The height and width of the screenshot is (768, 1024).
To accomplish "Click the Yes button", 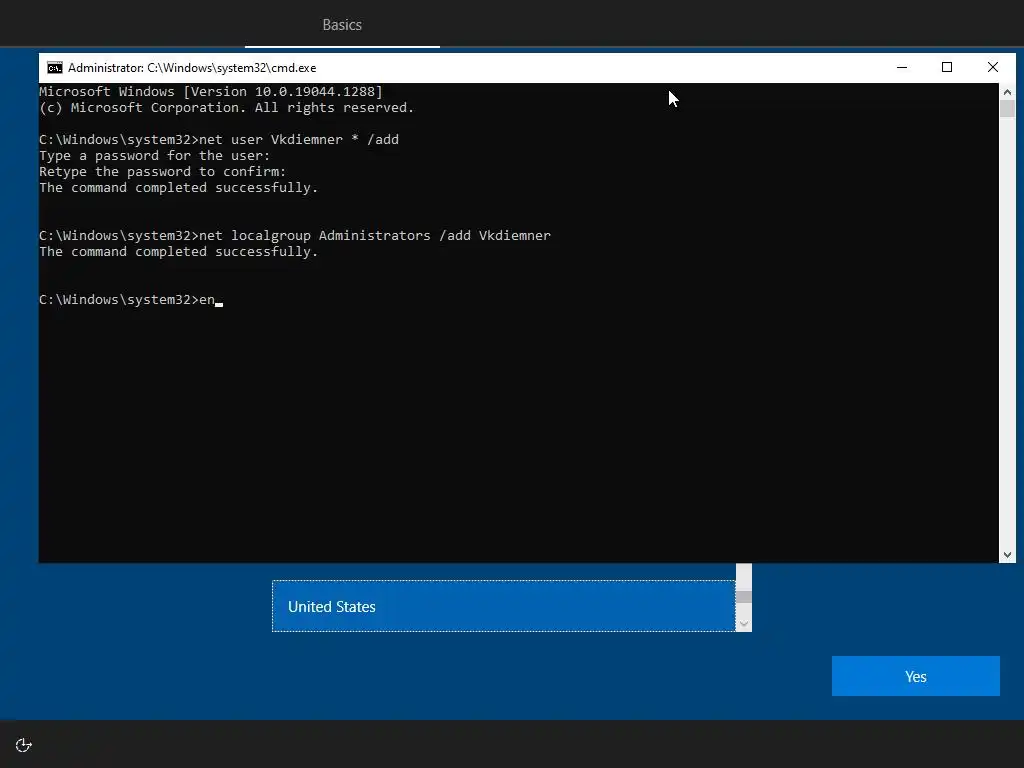I will (916, 676).
